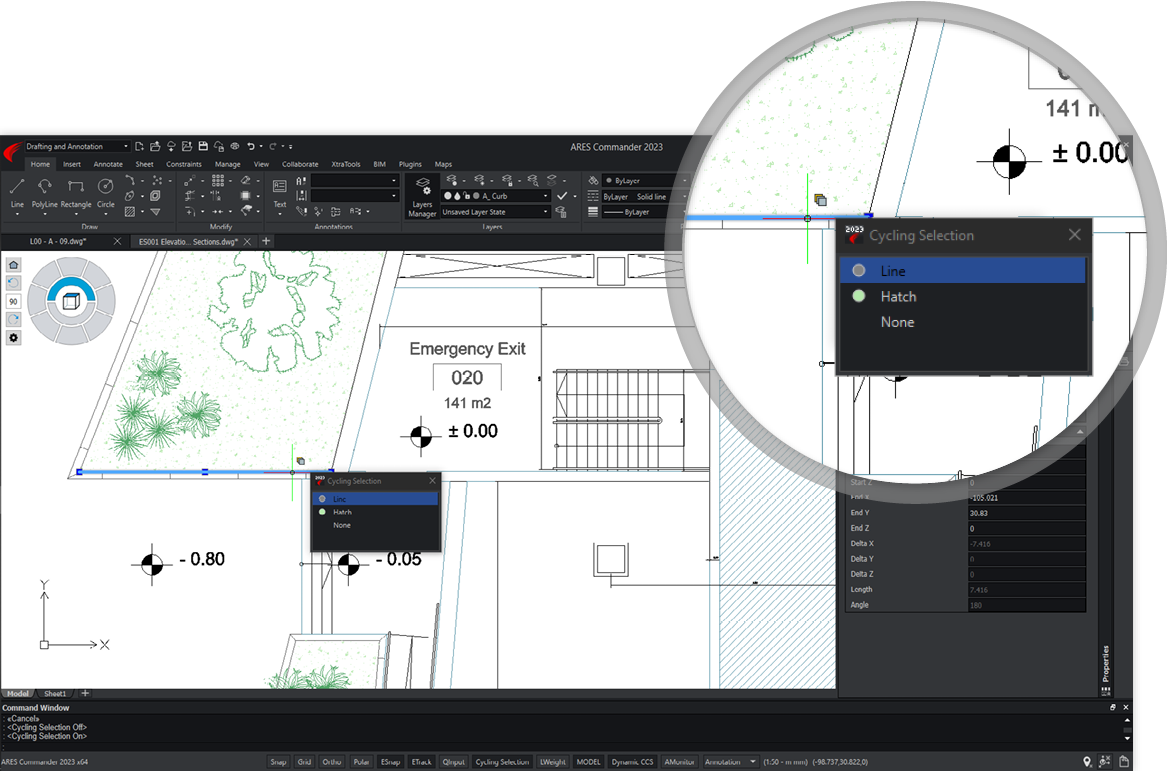Open the XtraTools ribbon tab

point(345,164)
